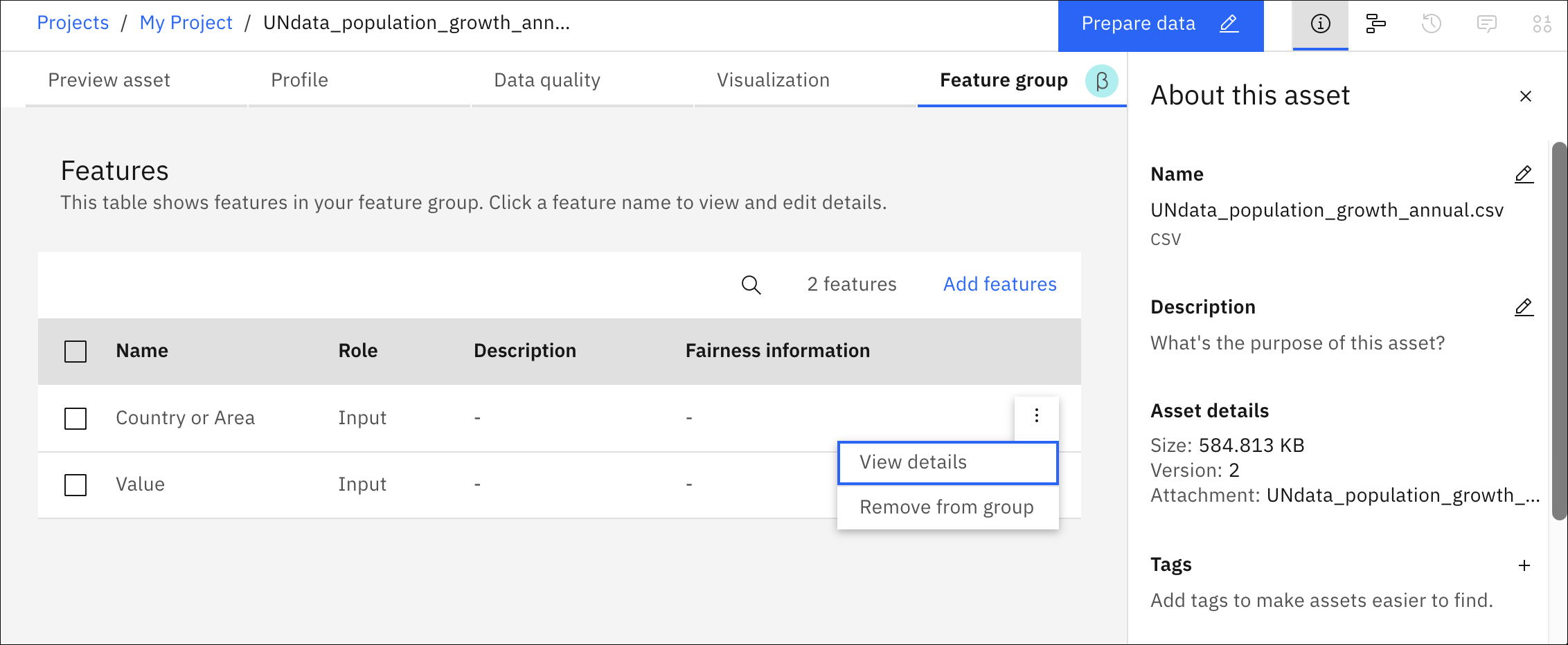The height and width of the screenshot is (645, 1568).
Task: Go to Projects breadcrumb link
Action: [x=73, y=23]
